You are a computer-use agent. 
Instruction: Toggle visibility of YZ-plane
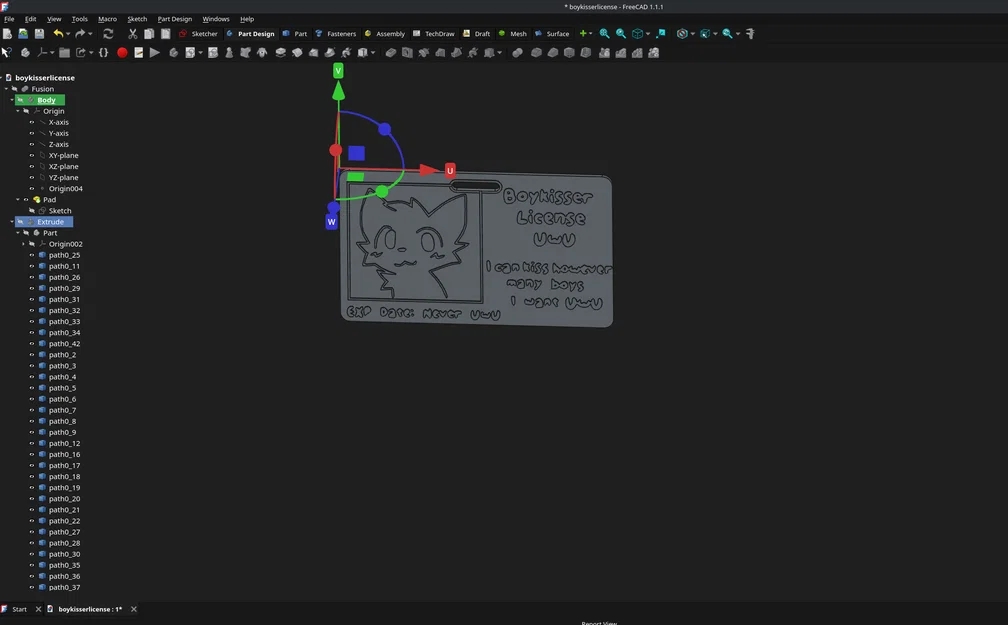(x=32, y=177)
